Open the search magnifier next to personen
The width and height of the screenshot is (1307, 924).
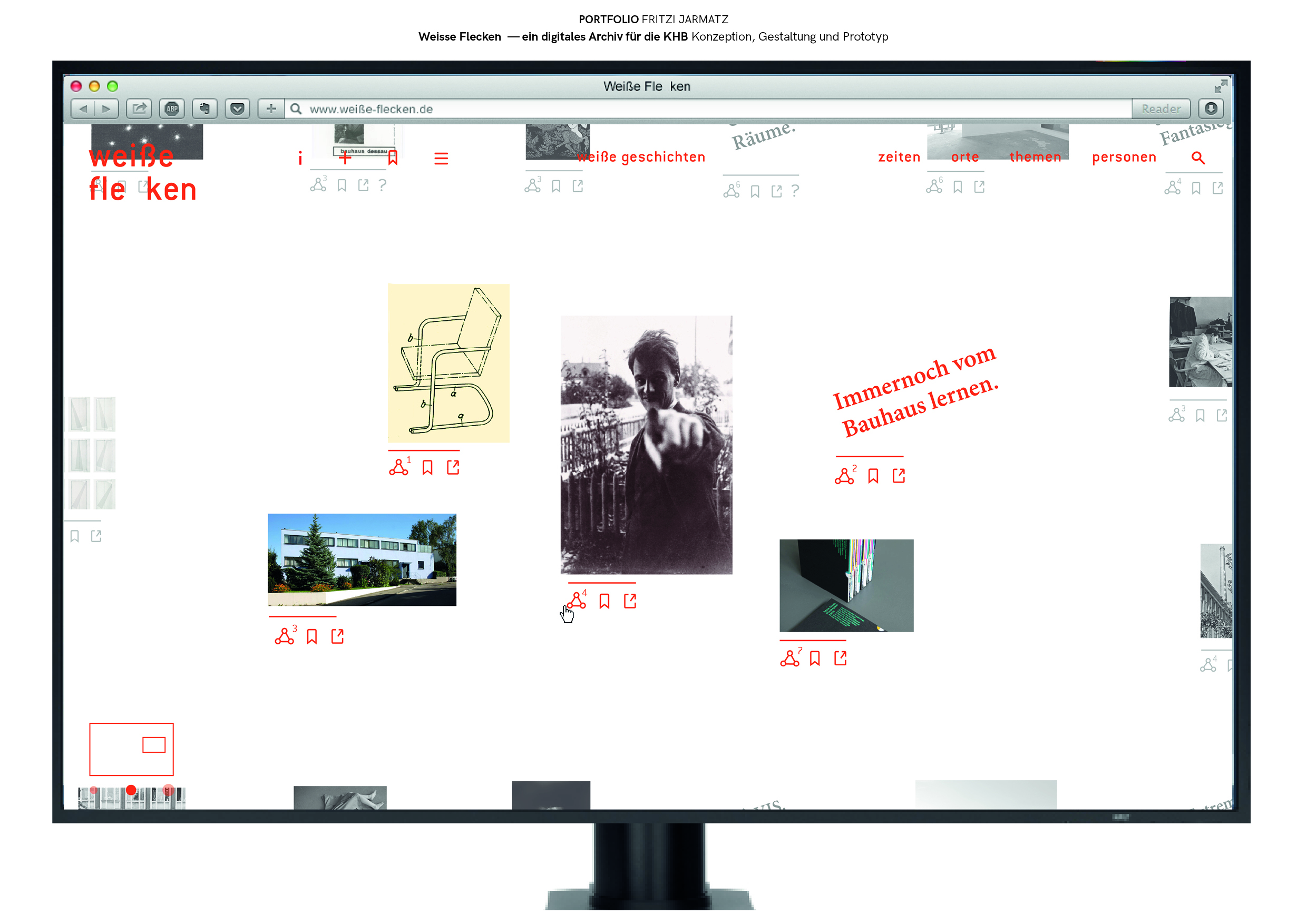coord(1198,158)
